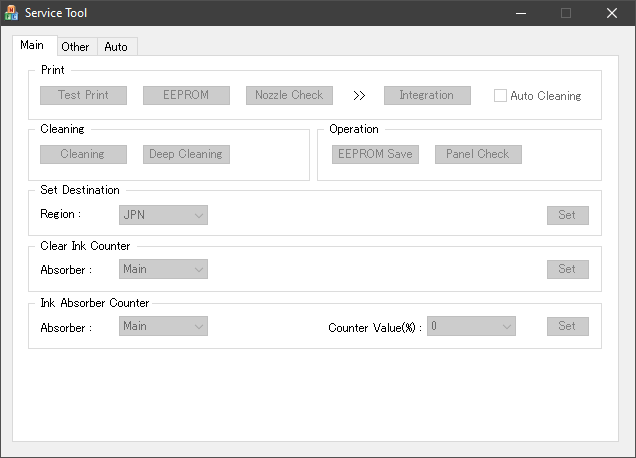The width and height of the screenshot is (636, 458).
Task: Open the Ink Absorber Counter Absorber dropdown
Action: tap(163, 326)
